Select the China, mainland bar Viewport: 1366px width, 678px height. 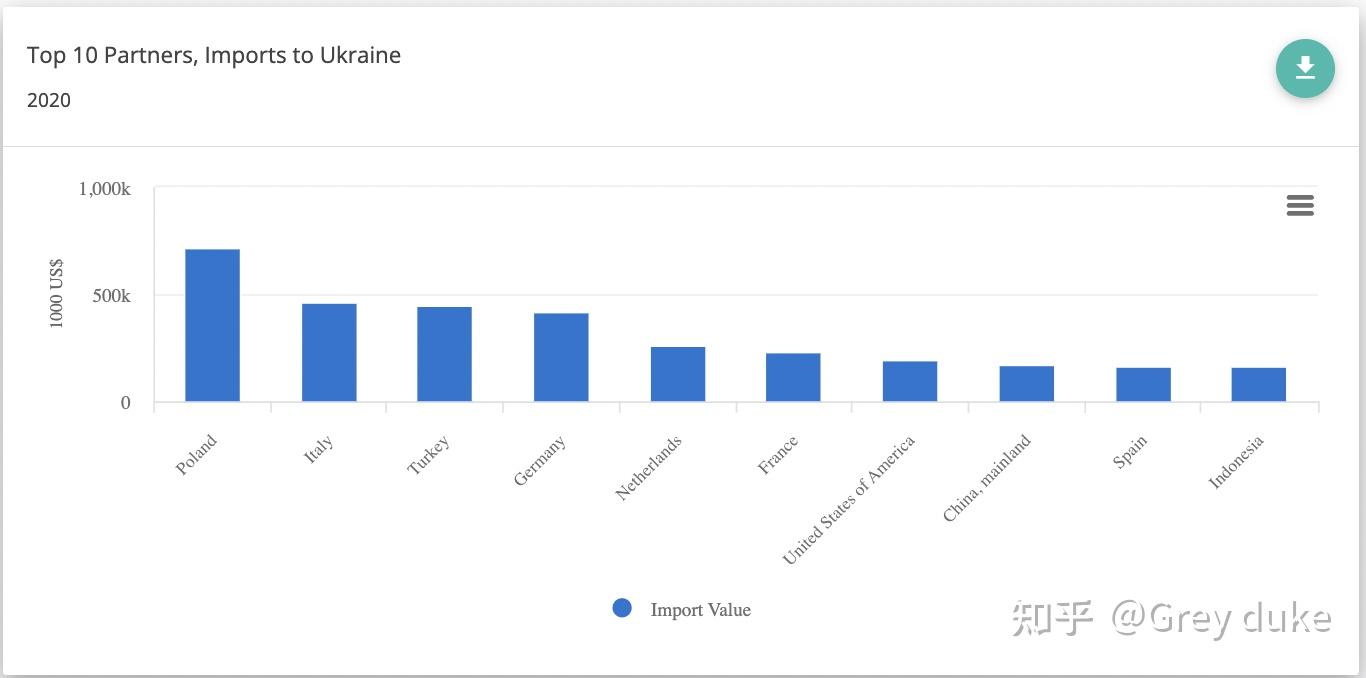pyautogui.click(x=1027, y=384)
